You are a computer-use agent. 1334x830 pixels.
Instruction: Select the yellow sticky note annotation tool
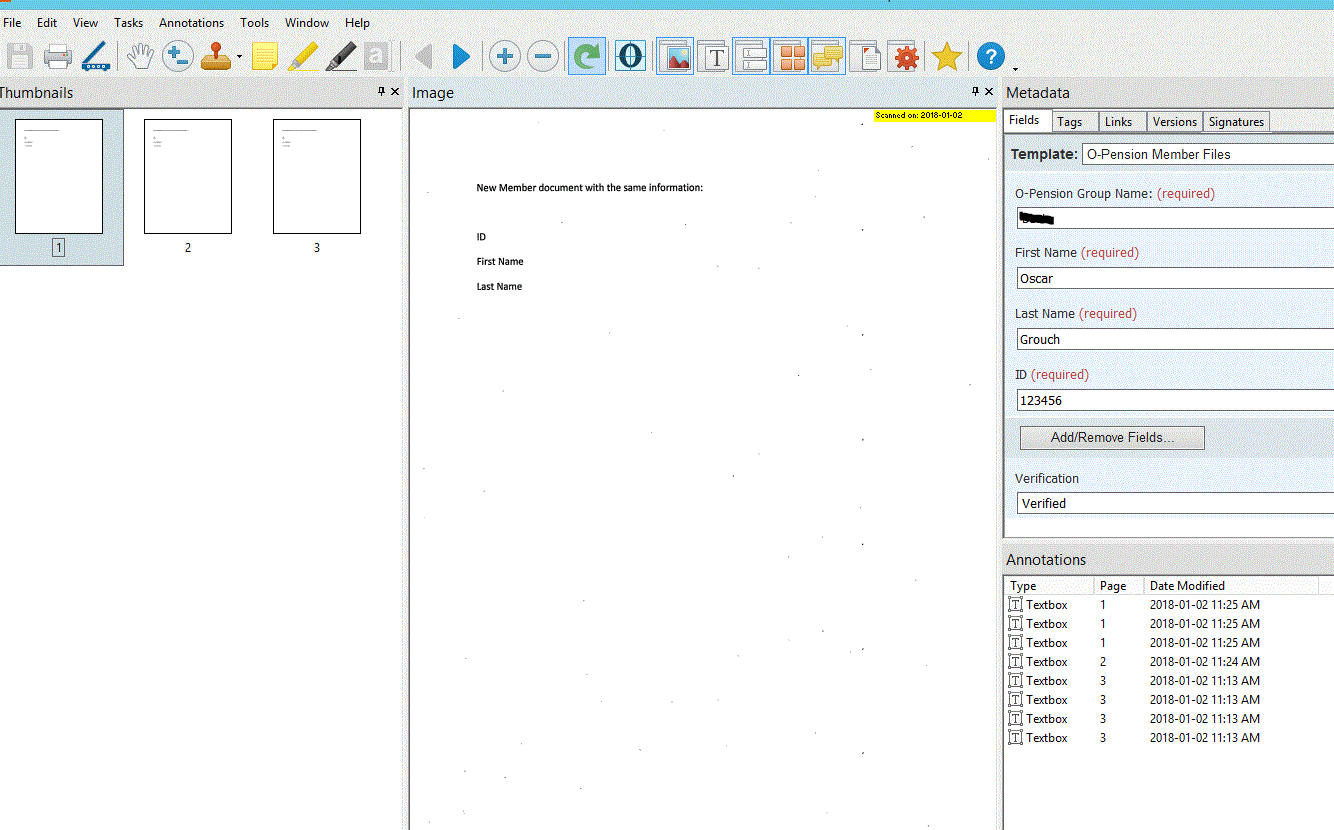264,57
